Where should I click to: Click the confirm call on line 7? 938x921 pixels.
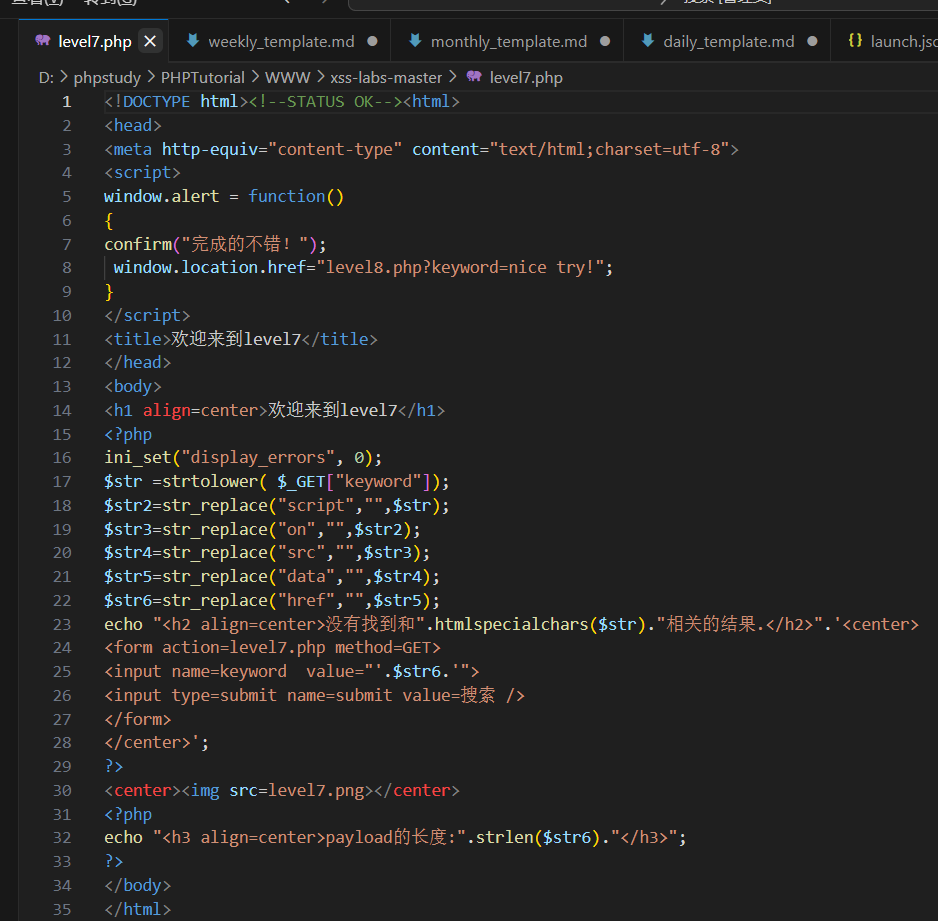(x=215, y=245)
